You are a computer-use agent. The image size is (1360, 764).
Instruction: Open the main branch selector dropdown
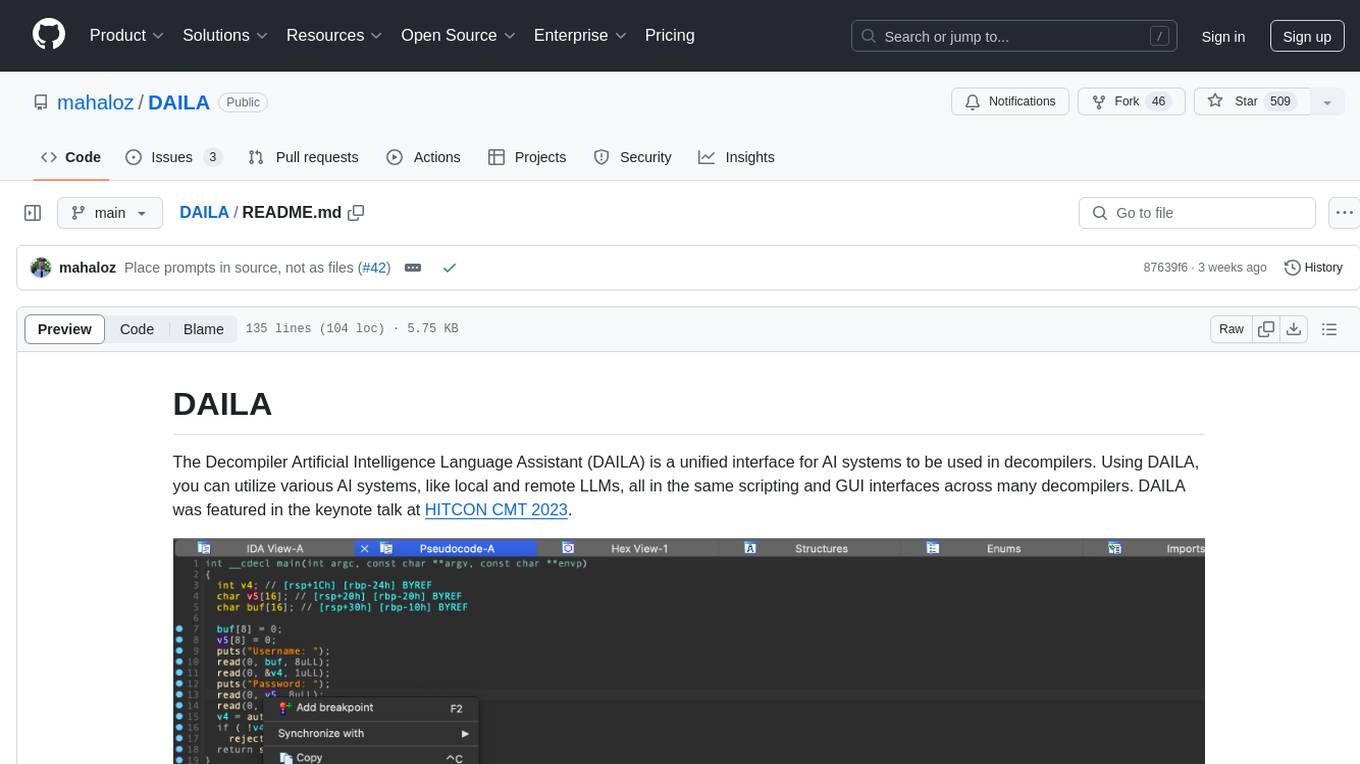point(110,213)
